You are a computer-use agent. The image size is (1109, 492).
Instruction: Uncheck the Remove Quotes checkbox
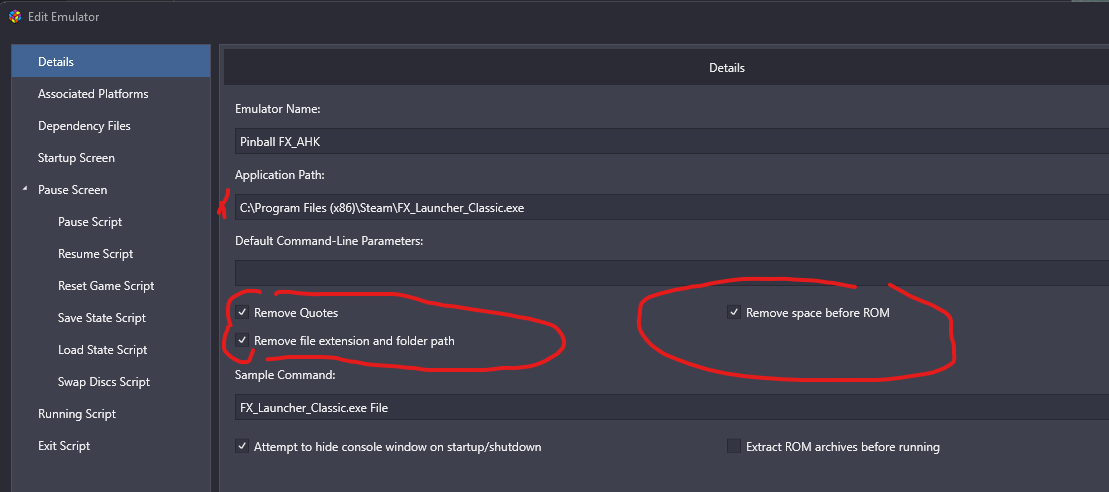[x=243, y=312]
